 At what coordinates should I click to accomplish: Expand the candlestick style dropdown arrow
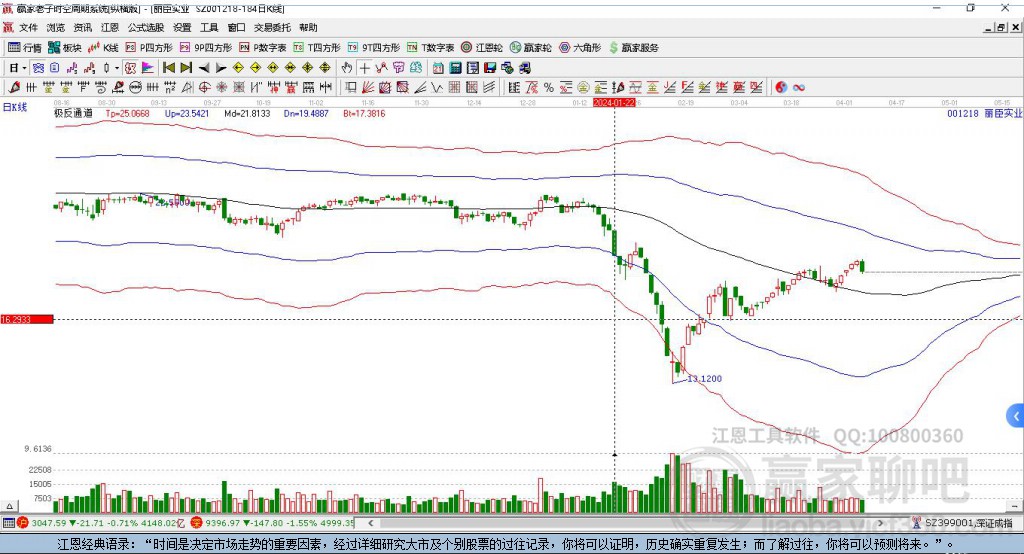(x=117, y=68)
